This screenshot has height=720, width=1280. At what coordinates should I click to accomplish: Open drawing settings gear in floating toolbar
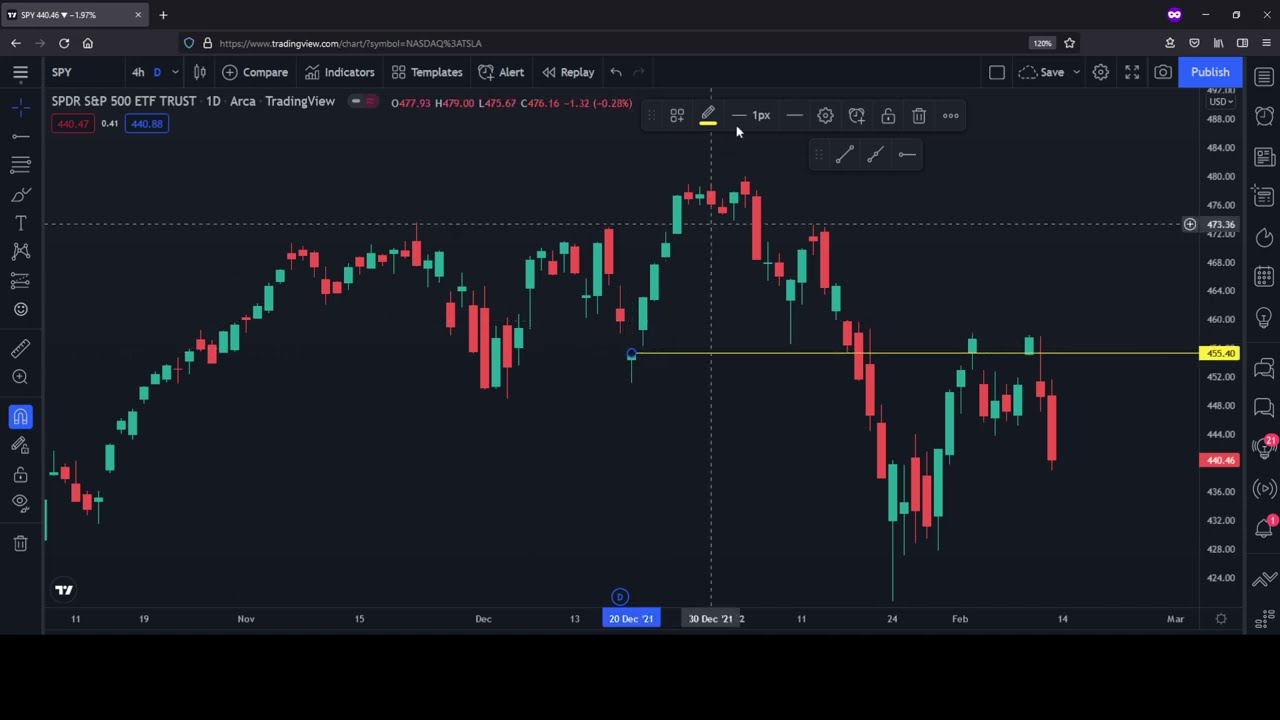click(x=825, y=116)
